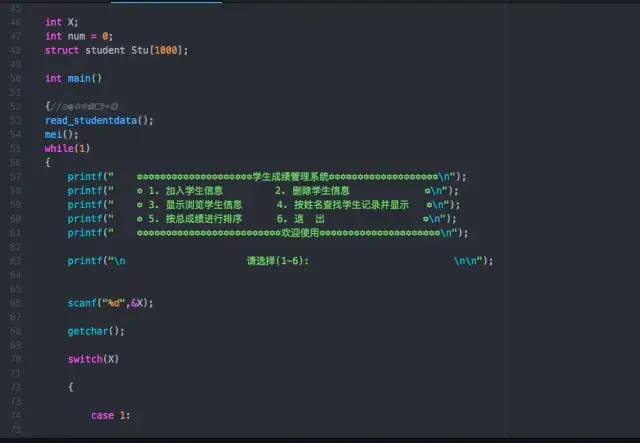
Task: Click line number 70 in the gutter
Action: click(16, 359)
